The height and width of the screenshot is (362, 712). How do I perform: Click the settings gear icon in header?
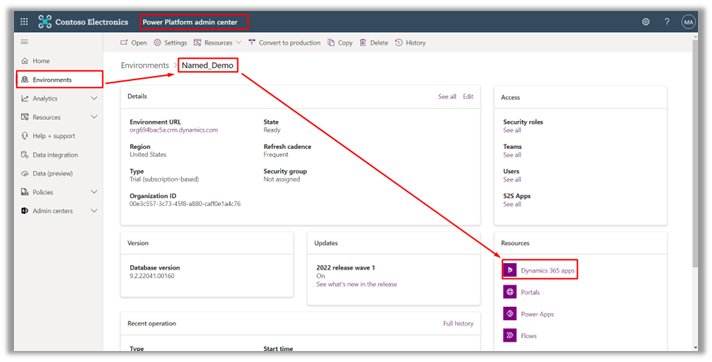[645, 22]
